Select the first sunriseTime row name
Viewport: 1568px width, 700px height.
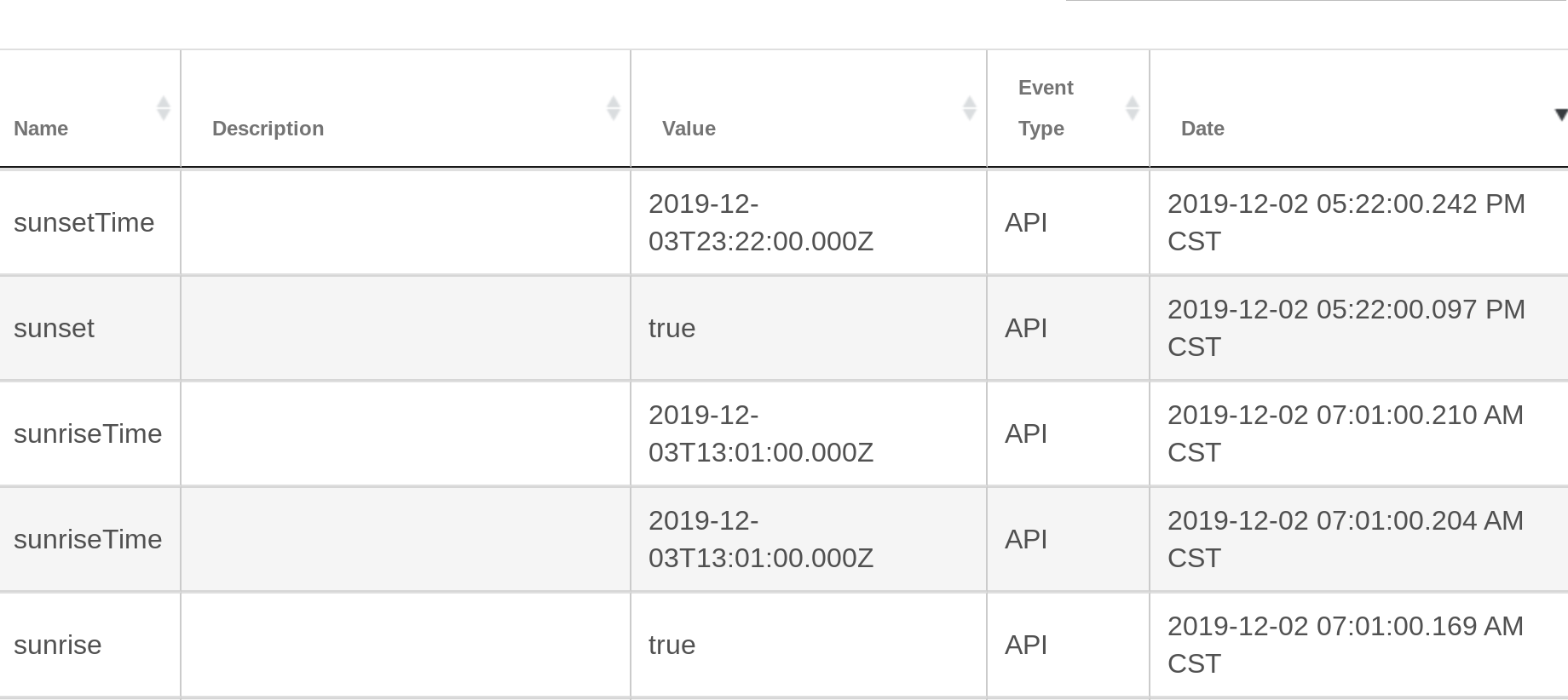[x=88, y=433]
